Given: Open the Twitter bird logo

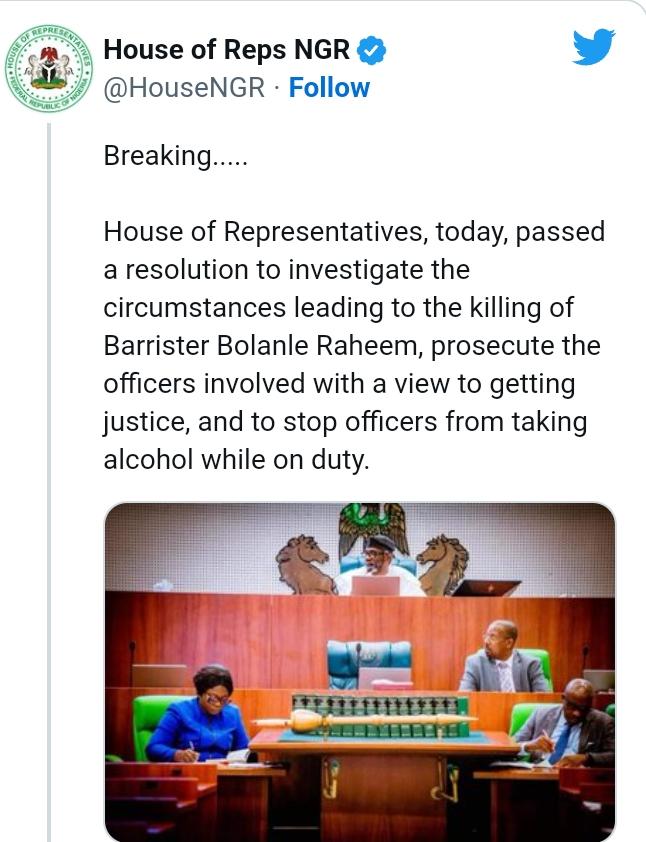Looking at the screenshot, I should point(593,47).
